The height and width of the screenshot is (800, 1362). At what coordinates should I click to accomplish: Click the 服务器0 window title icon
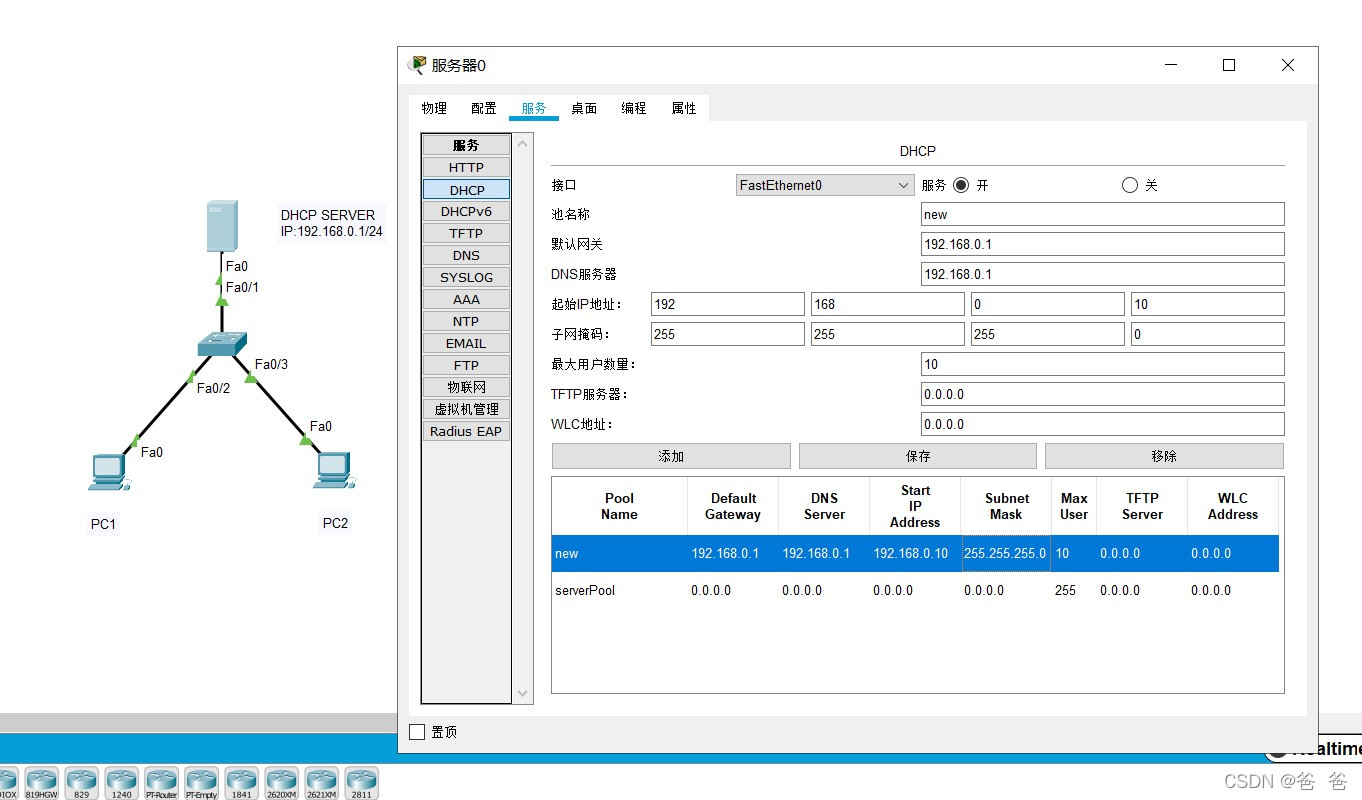click(x=417, y=65)
